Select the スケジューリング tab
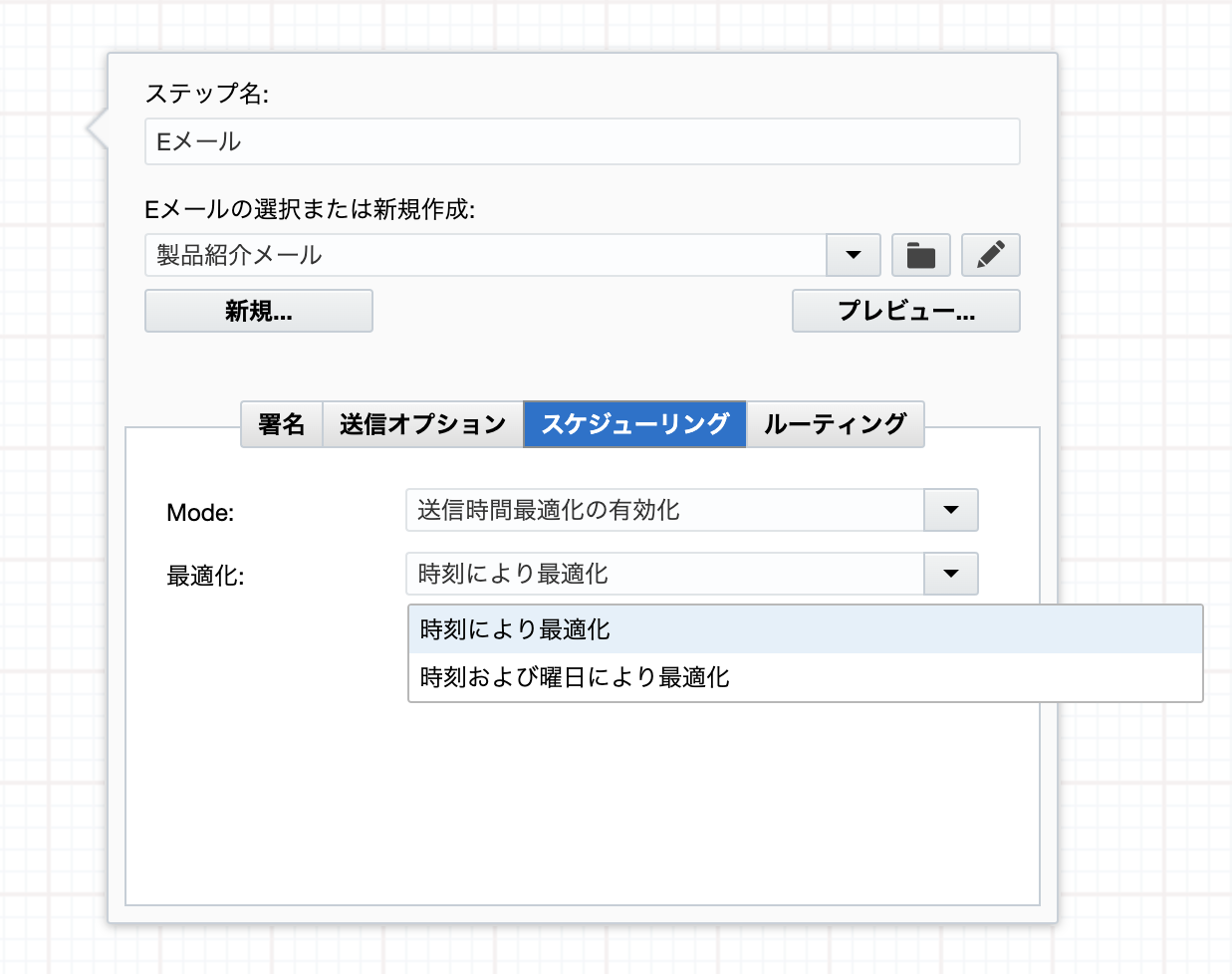1232x974 pixels. (x=634, y=423)
